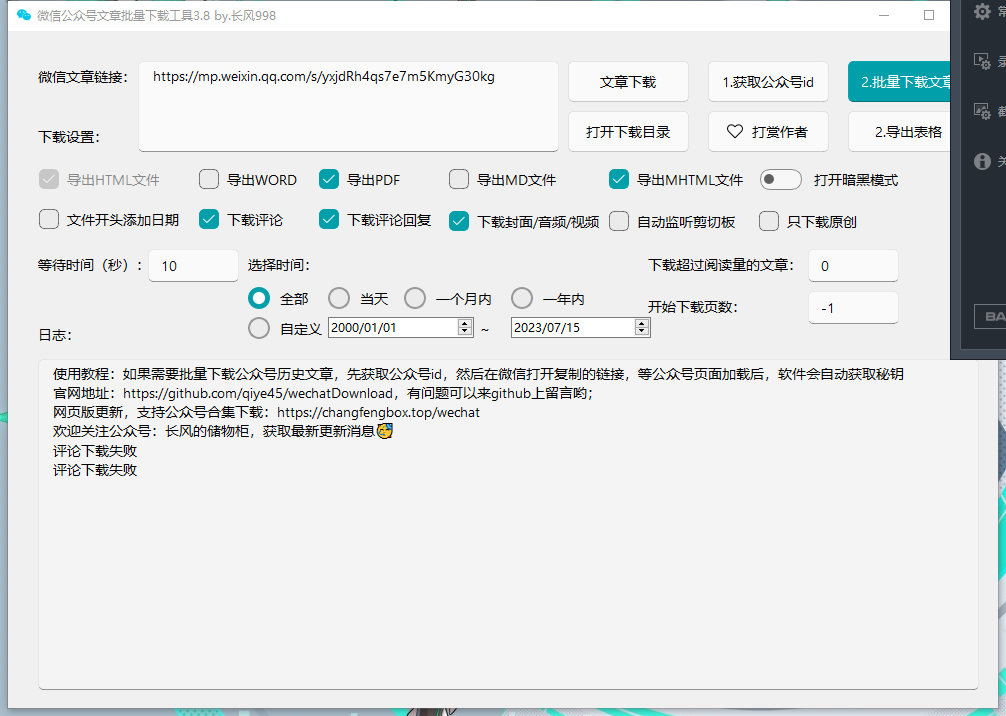Enable the 导出WORD checkbox
This screenshot has width=1006, height=716.
[x=209, y=179]
